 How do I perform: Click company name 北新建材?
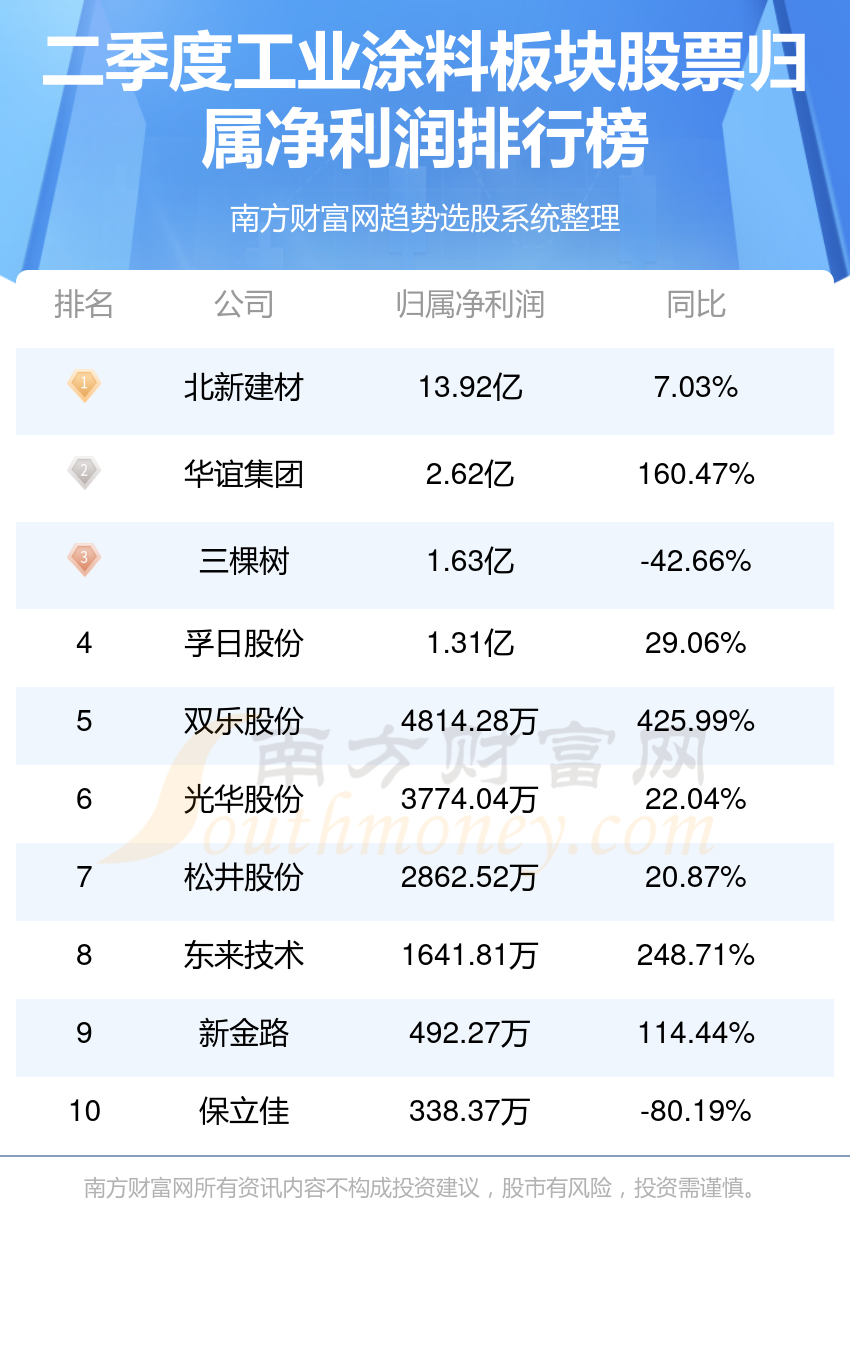(x=243, y=387)
